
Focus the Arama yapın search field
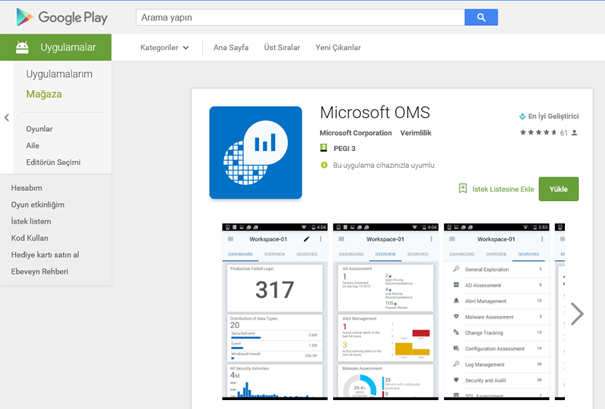tap(300, 17)
